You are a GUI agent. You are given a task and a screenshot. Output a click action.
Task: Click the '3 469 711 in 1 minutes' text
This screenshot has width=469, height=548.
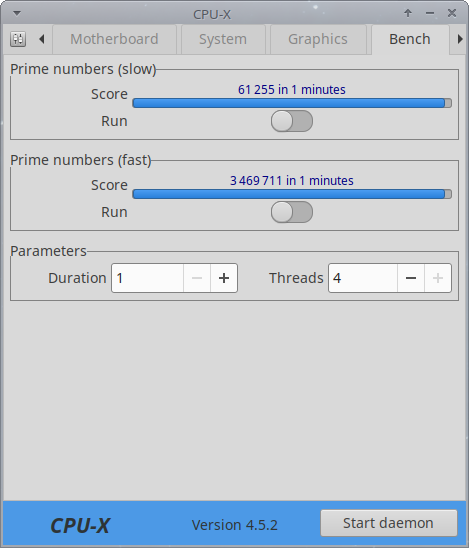pos(292,181)
